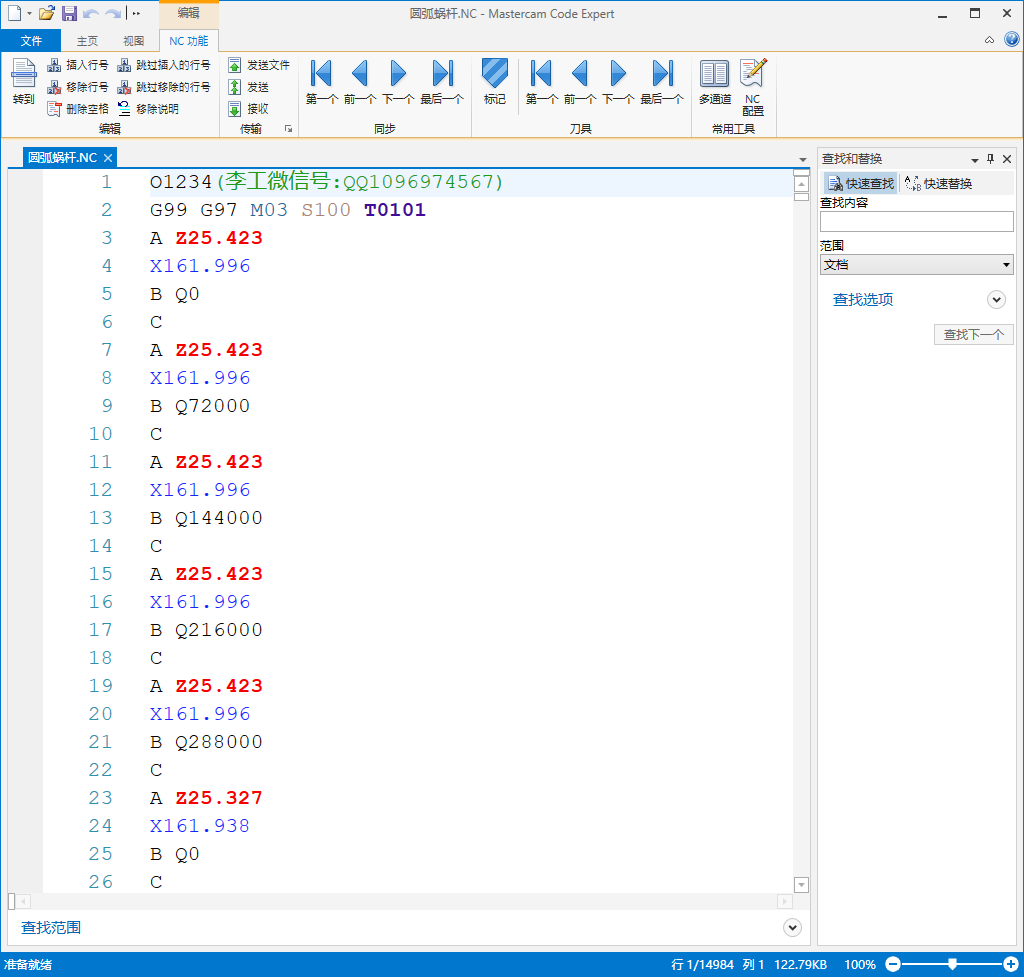Viewport: 1024px width, 977px height.
Task: Click the editor vertical scrollbar down arrow
Action: coord(801,885)
